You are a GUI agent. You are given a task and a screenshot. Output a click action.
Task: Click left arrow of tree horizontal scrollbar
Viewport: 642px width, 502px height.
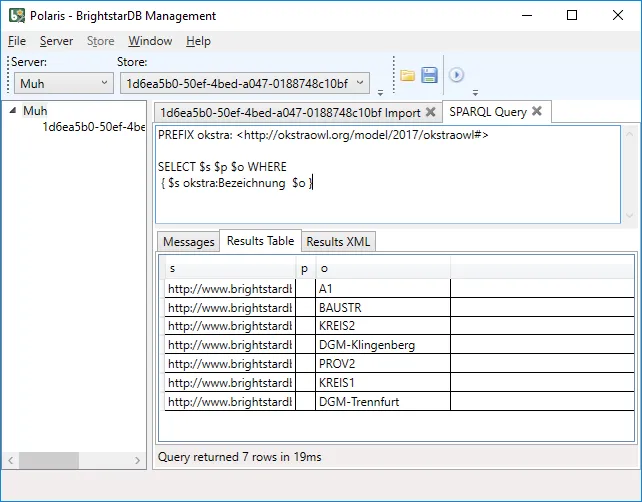point(11,460)
